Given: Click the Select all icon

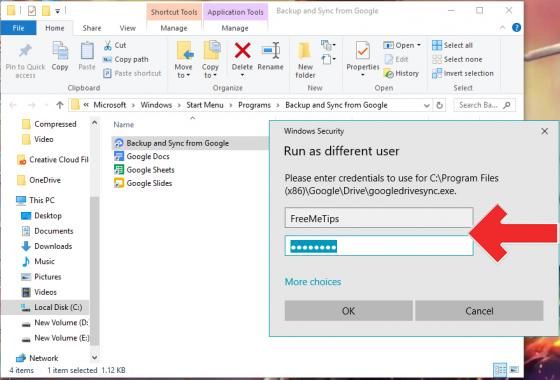Looking at the screenshot, I should click(x=436, y=45).
